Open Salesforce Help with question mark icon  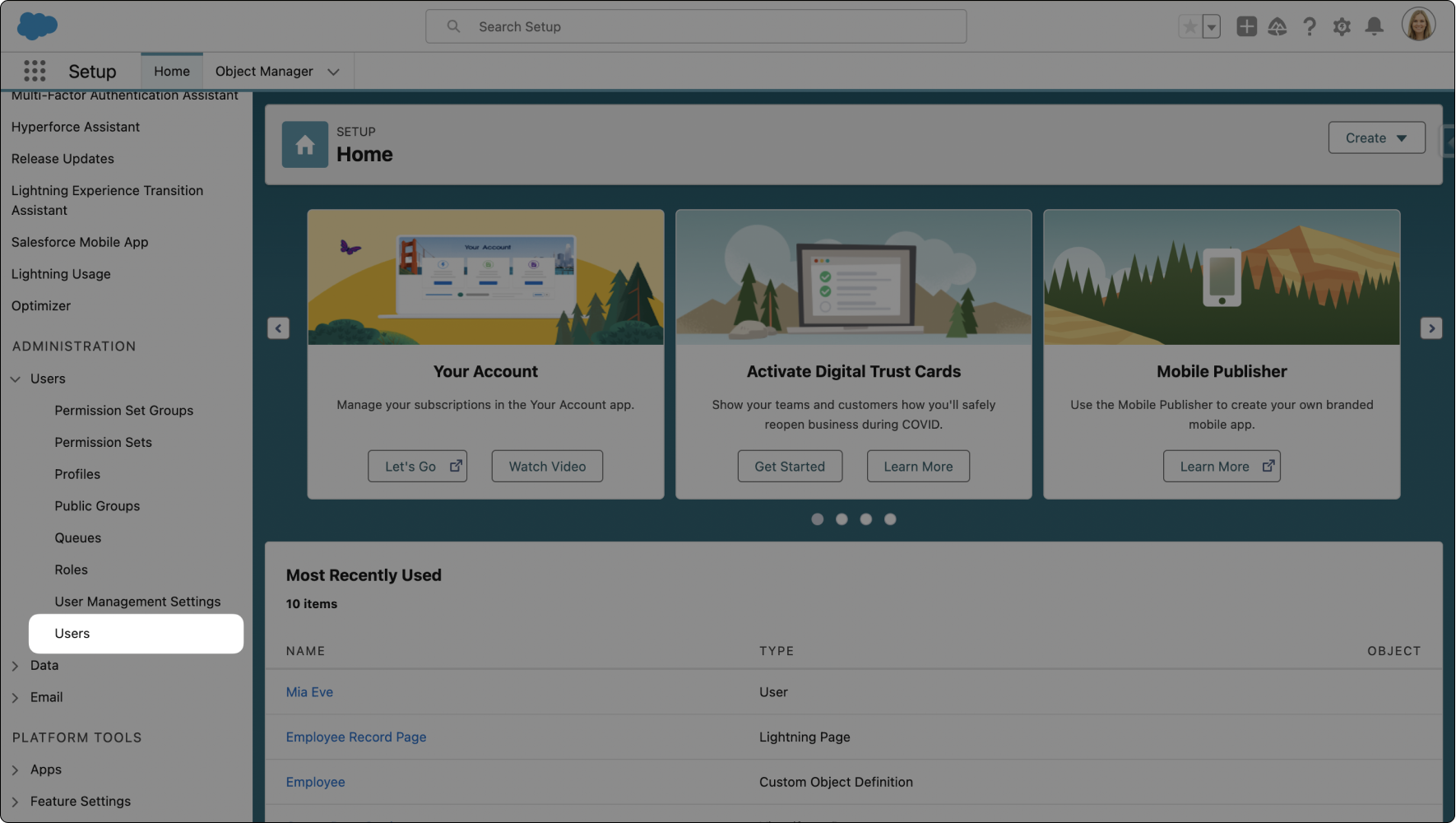(x=1310, y=26)
